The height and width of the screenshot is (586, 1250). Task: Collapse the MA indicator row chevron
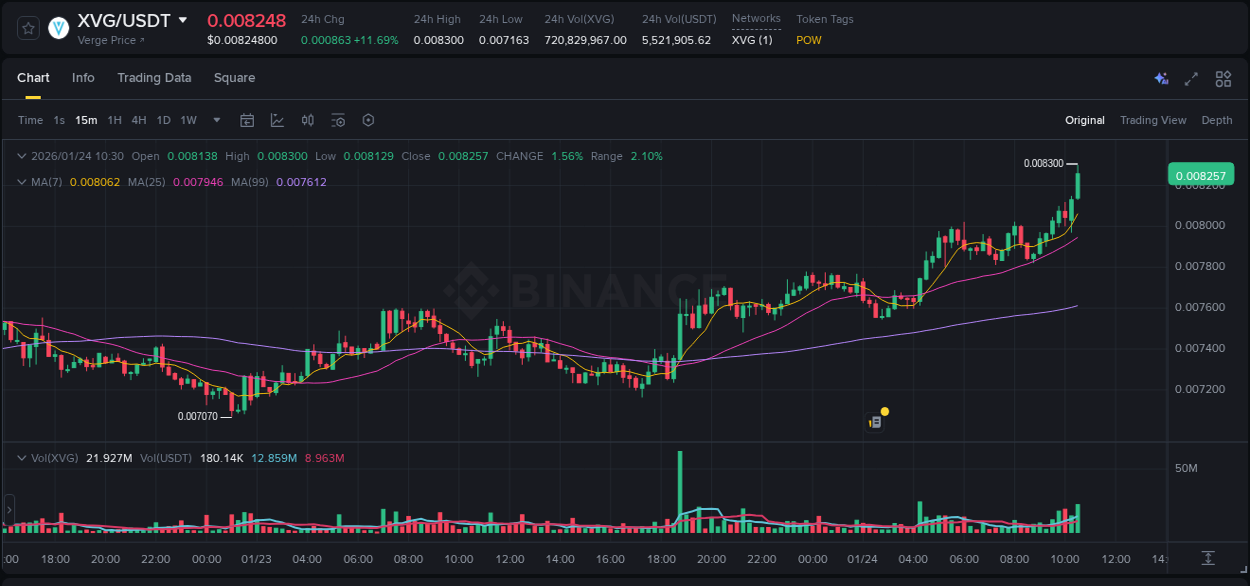tap(21, 182)
